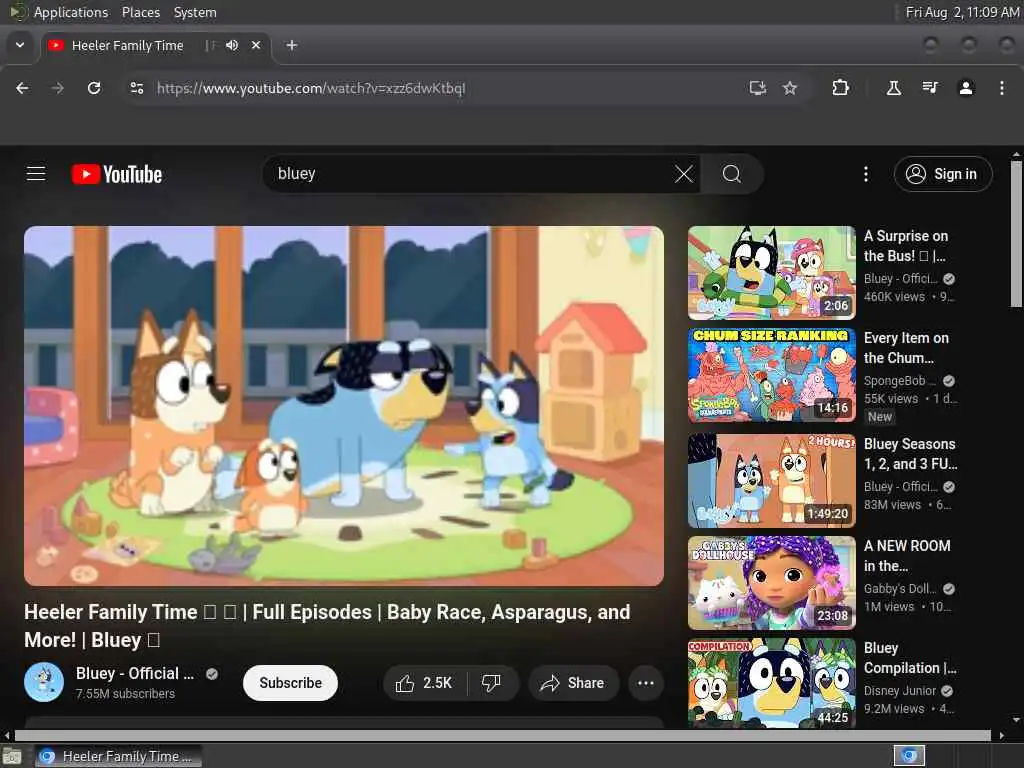The height and width of the screenshot is (768, 1024).
Task: Open A Surprise on the Bus thumbnail
Action: (x=772, y=273)
